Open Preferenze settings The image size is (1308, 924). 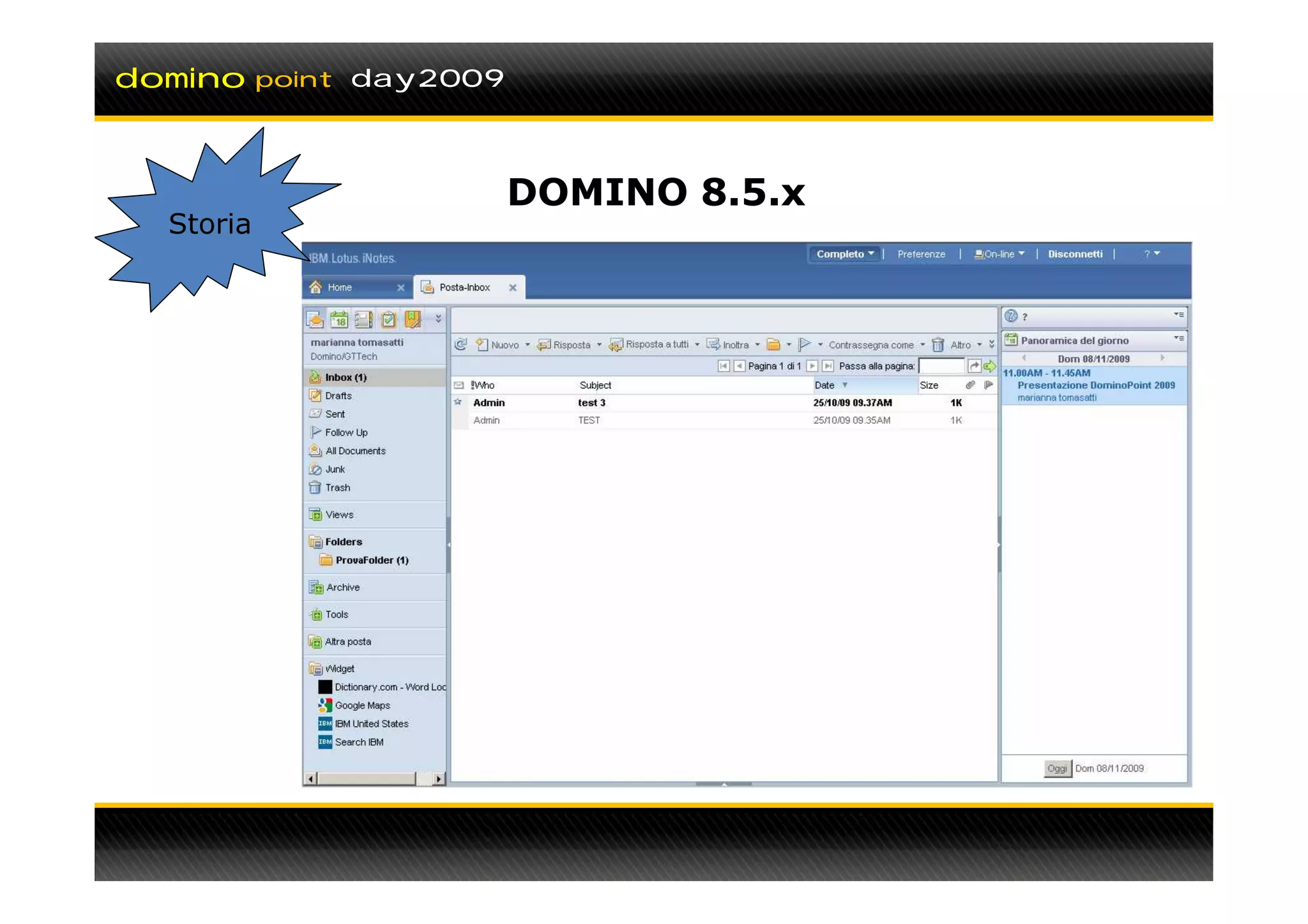[x=921, y=254]
